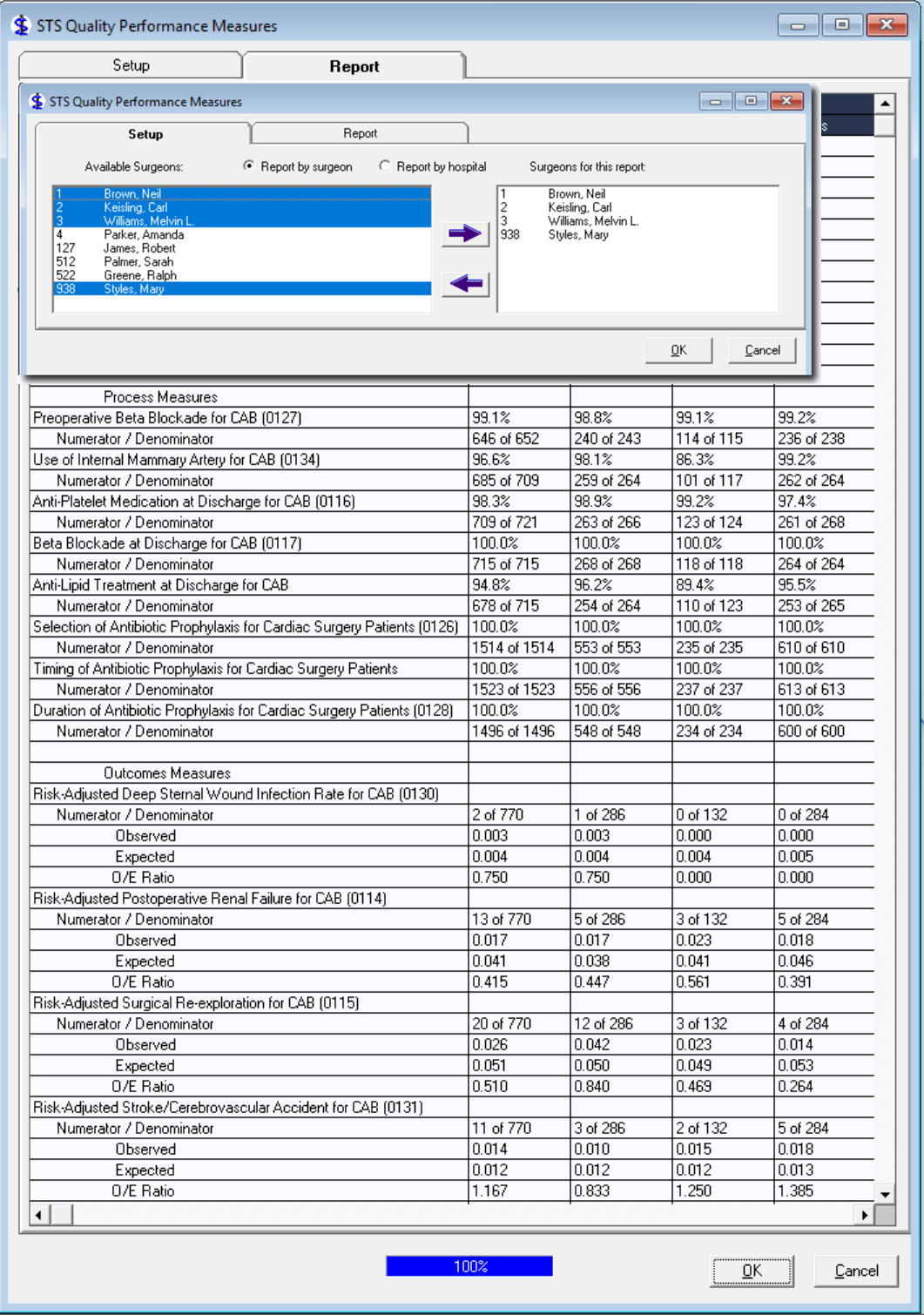Click the Process Measures section heading
924x1315 pixels.
(x=160, y=397)
